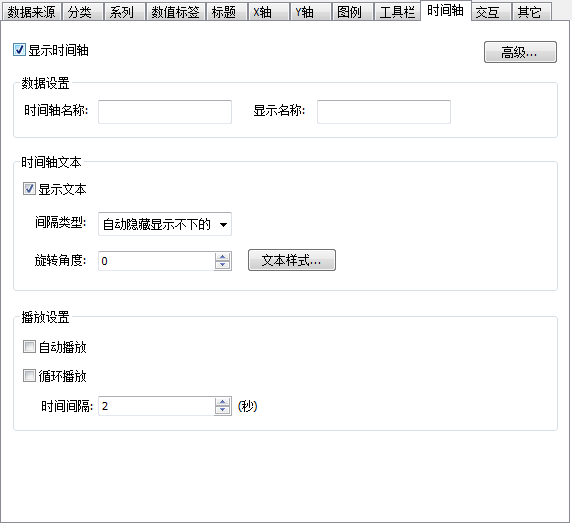Uncheck the 显示文本 checkbox
The width and height of the screenshot is (572, 524).
pos(29,189)
